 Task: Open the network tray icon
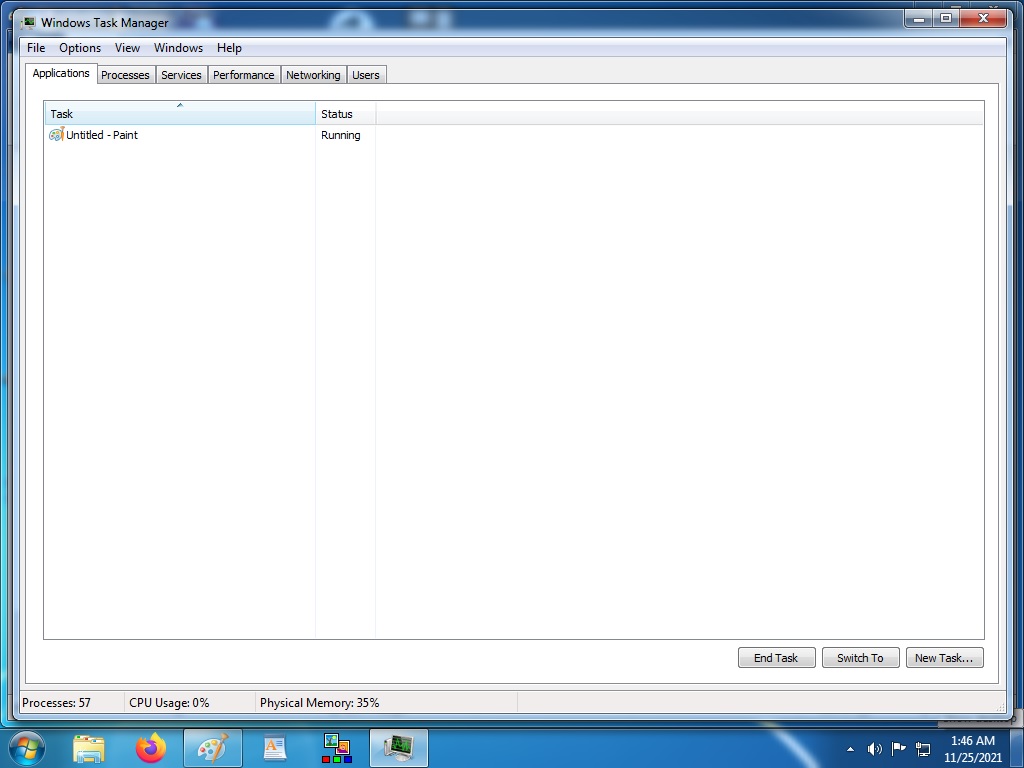click(x=923, y=749)
